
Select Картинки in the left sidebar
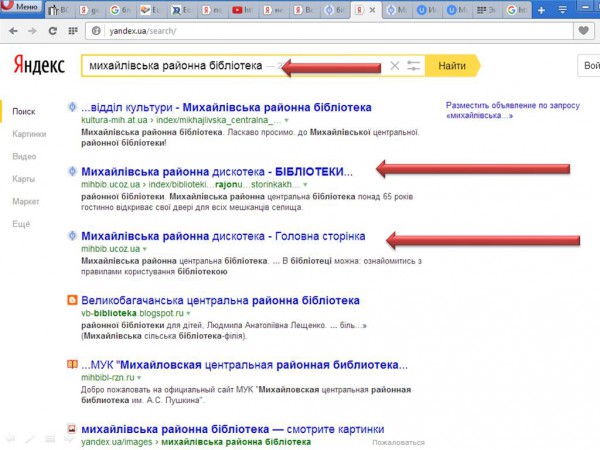point(29,134)
